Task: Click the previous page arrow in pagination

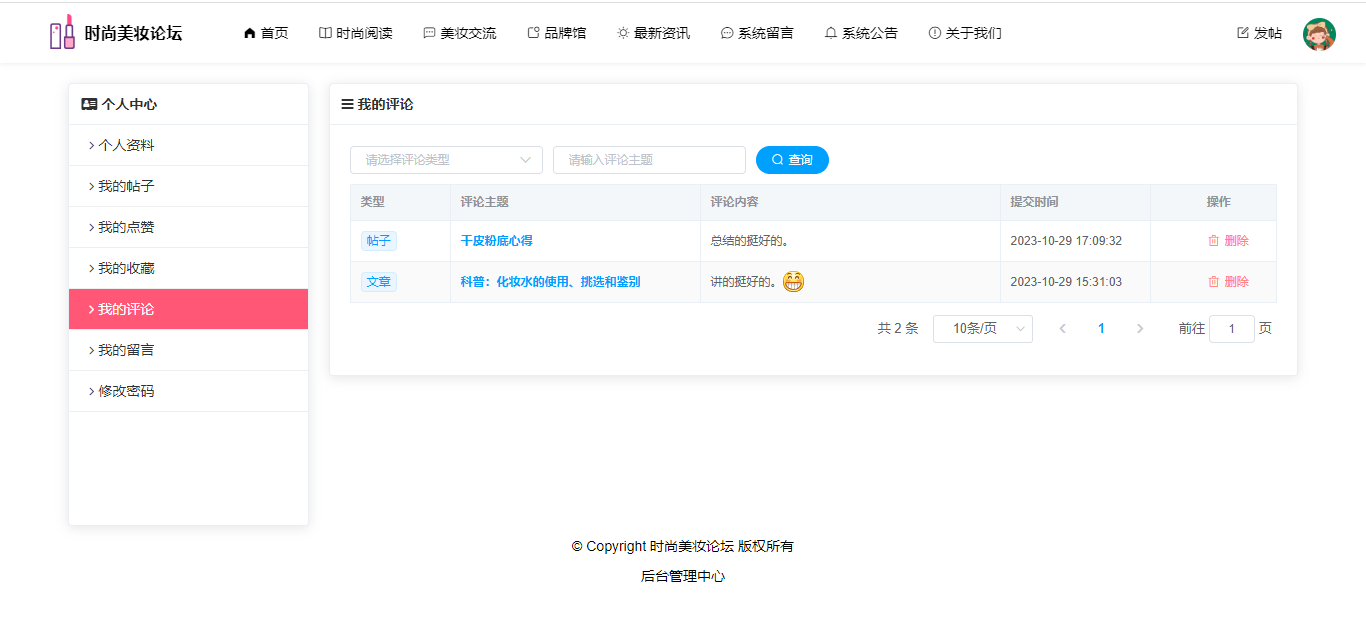Action: (x=1062, y=329)
